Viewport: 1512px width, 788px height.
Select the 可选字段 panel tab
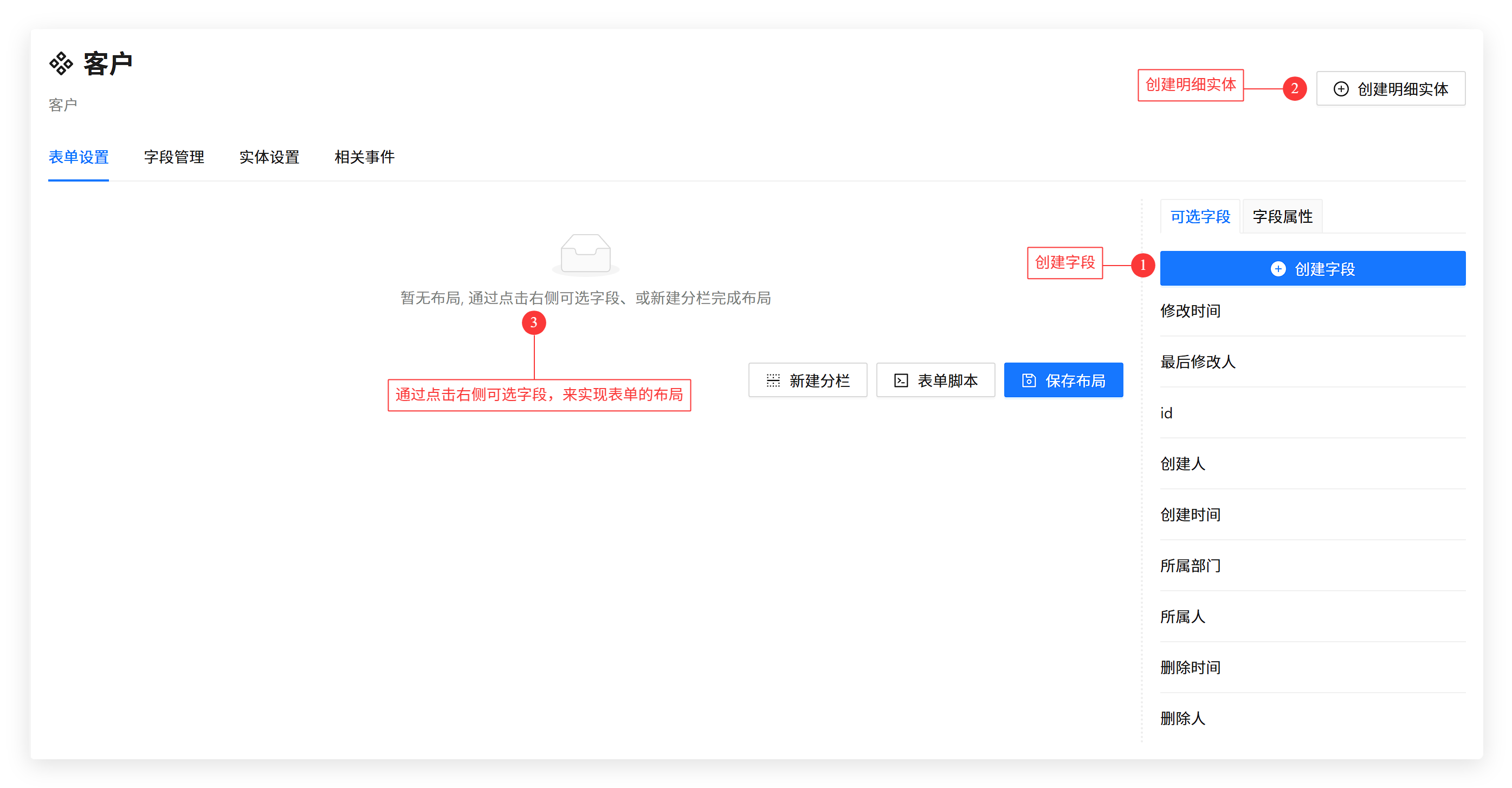point(1200,217)
